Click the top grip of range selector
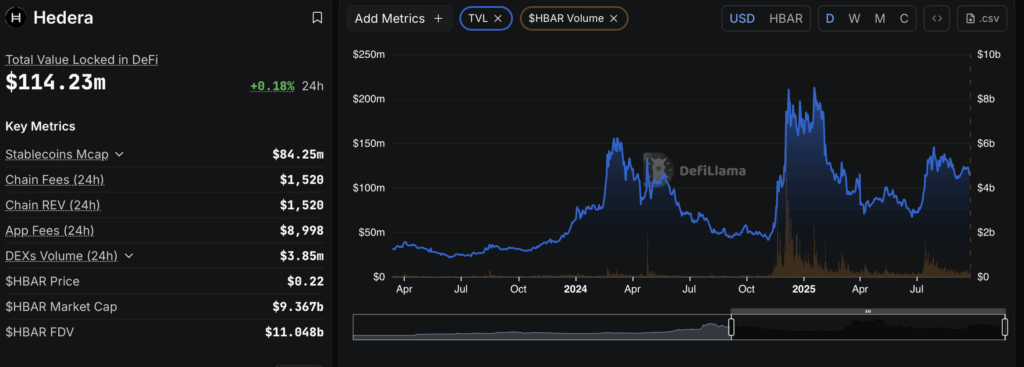This screenshot has height=367, width=1024. 868,311
